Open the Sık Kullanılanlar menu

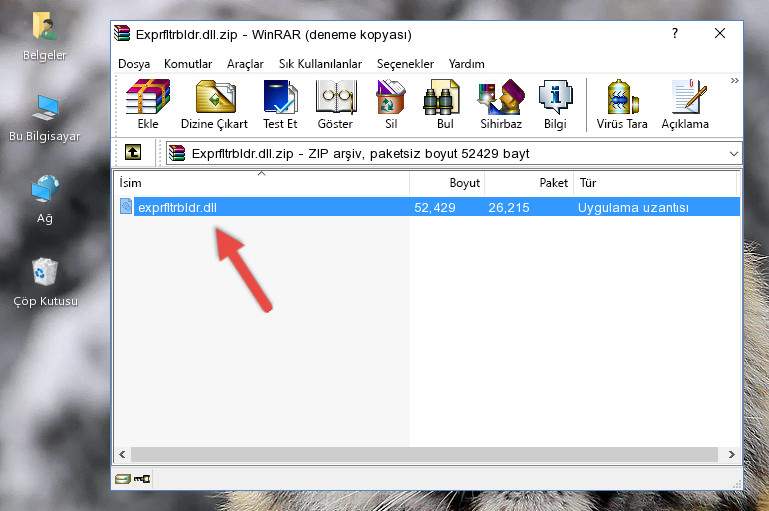coord(320,64)
